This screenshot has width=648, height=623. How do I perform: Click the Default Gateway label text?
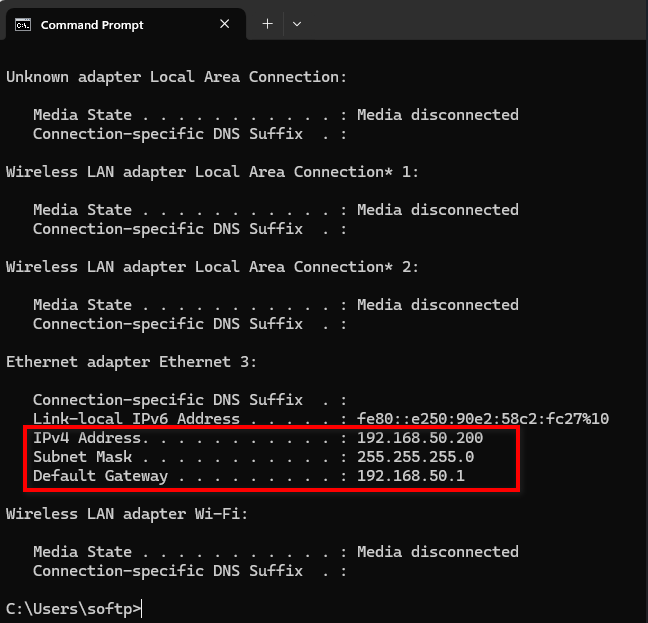tap(100, 476)
